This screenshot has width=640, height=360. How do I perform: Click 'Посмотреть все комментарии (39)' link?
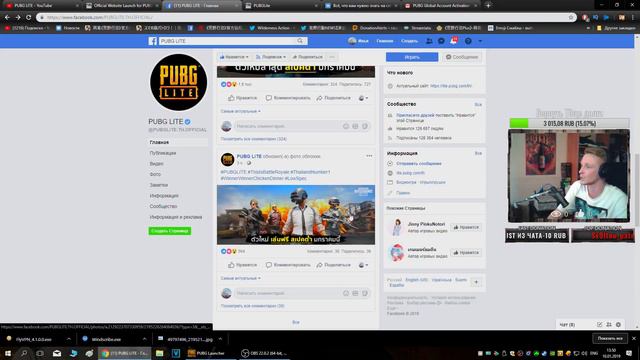tap(252, 306)
